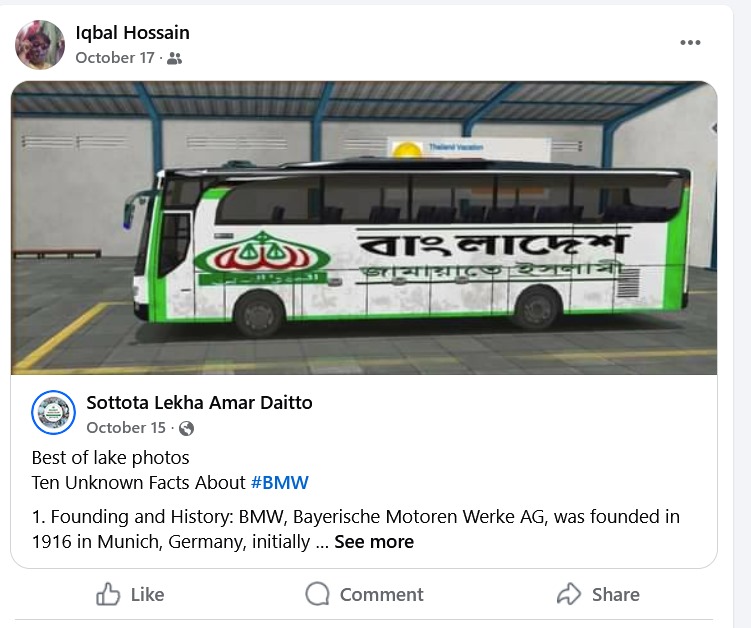Open the bus image in the shared post

(x=364, y=228)
